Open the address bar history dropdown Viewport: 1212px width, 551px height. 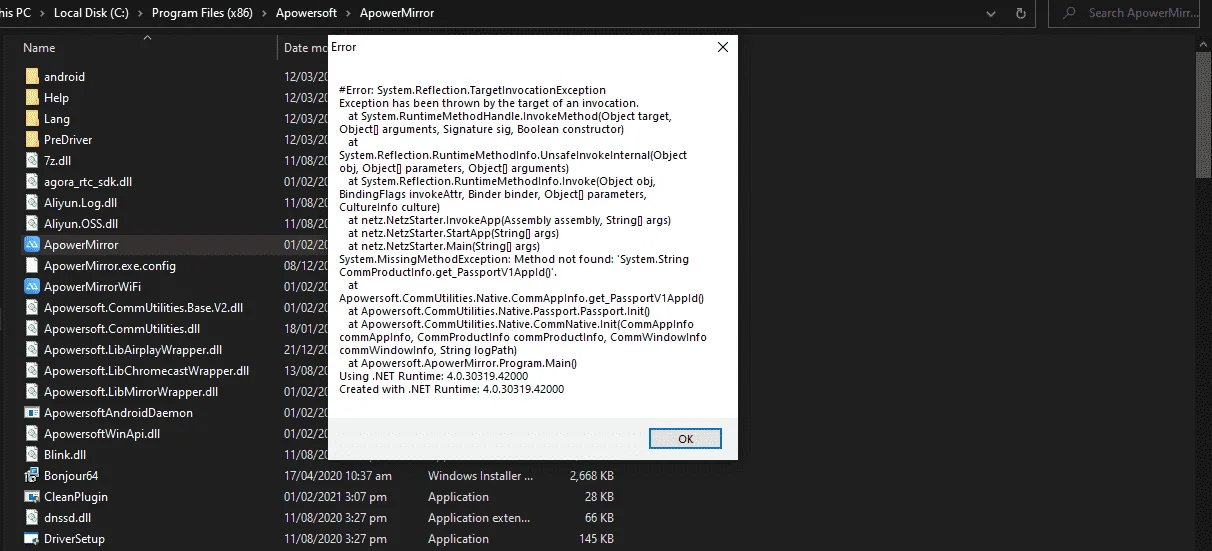pyautogui.click(x=990, y=13)
